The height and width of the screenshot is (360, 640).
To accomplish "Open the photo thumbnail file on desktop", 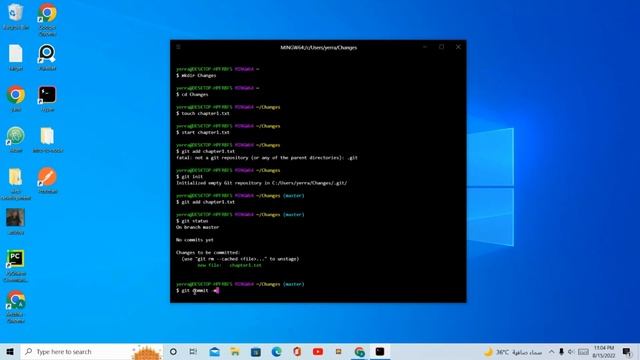I will pyautogui.click(x=16, y=221).
